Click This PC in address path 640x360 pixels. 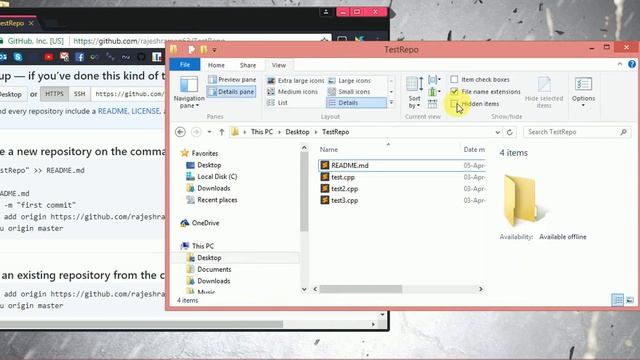[262, 132]
